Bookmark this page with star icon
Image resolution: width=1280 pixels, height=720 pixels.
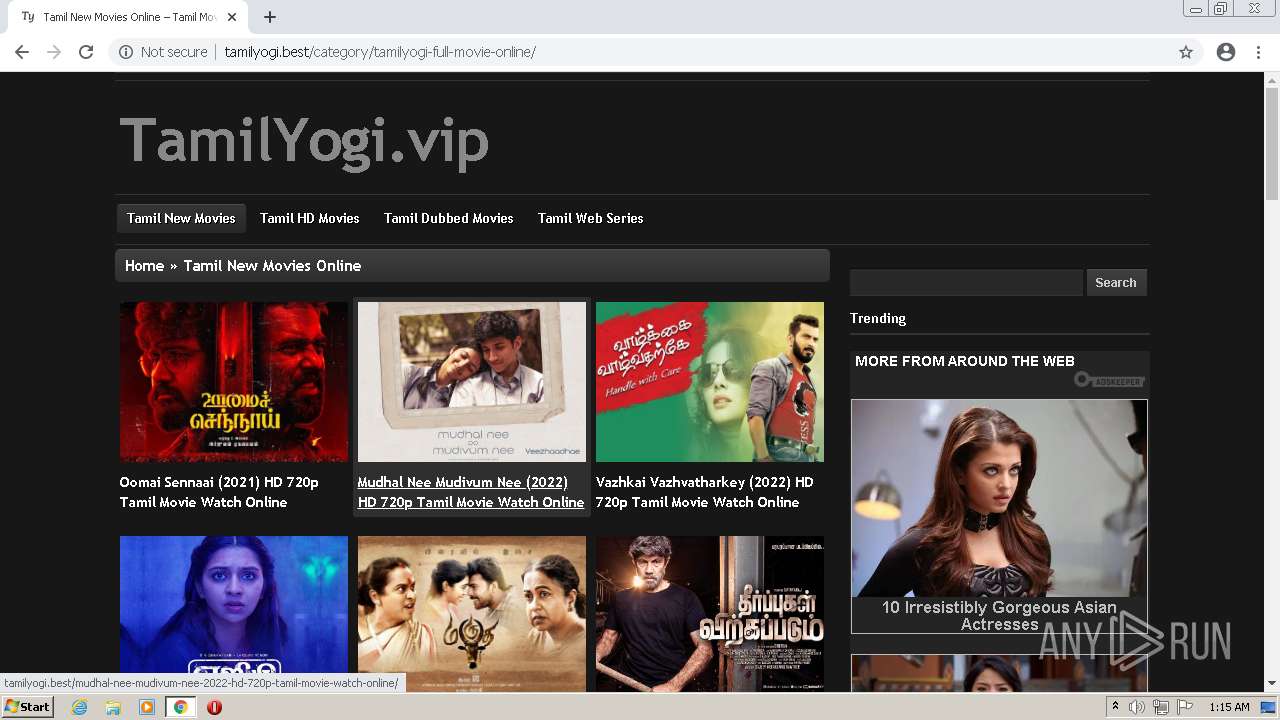tap(1186, 52)
